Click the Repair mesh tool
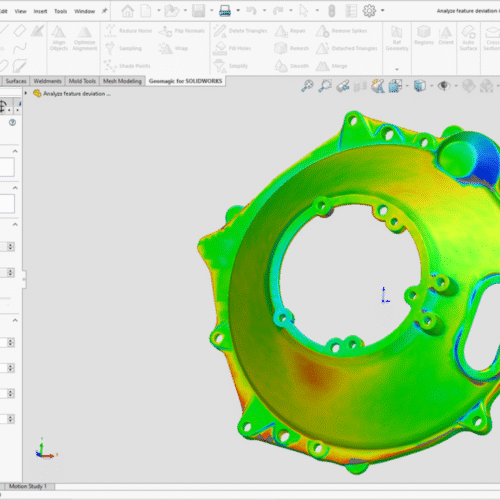 tap(290, 31)
